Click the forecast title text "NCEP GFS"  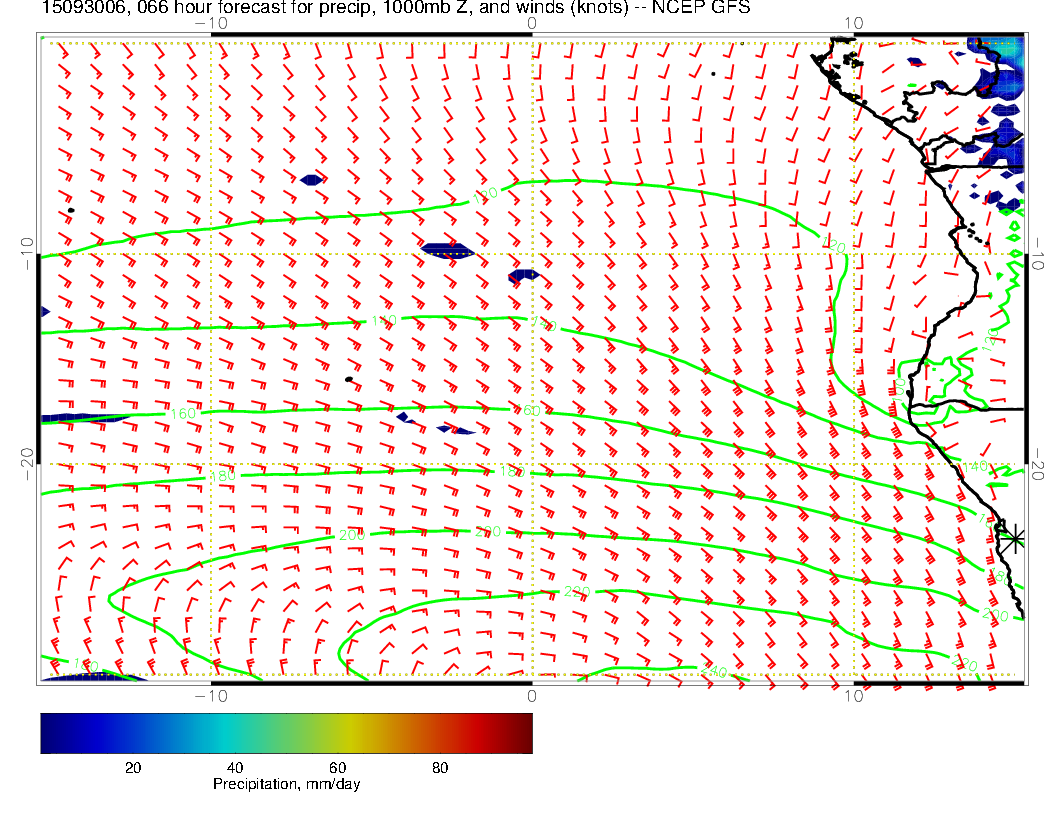pos(700,7)
